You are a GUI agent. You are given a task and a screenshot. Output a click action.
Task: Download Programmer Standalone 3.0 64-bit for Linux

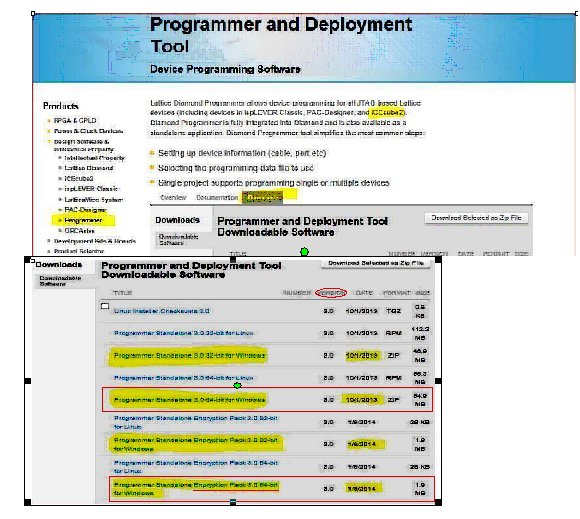[x=184, y=378]
